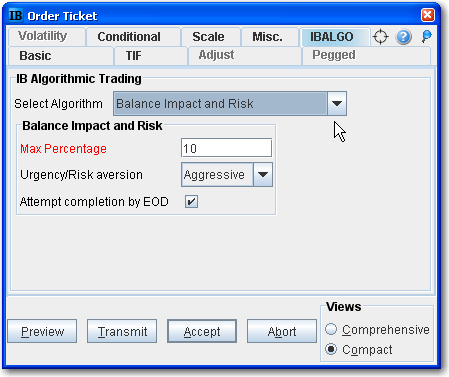Viewport: 449px width, 377px height.
Task: Select the Comprehensive view radio button
Action: pyautogui.click(x=331, y=329)
